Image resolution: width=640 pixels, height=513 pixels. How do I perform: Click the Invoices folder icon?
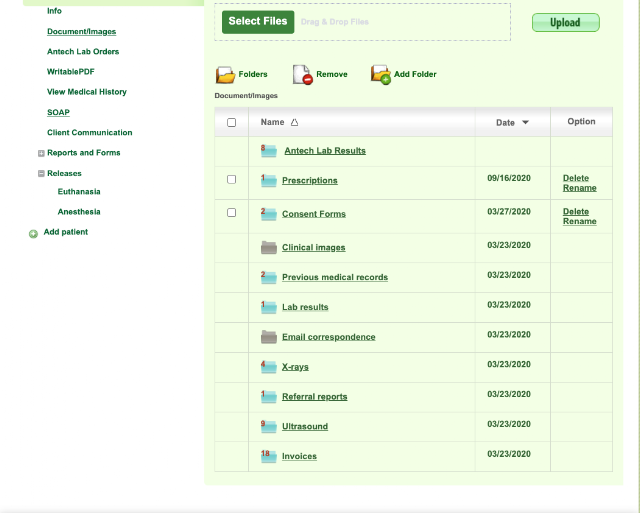point(269,456)
